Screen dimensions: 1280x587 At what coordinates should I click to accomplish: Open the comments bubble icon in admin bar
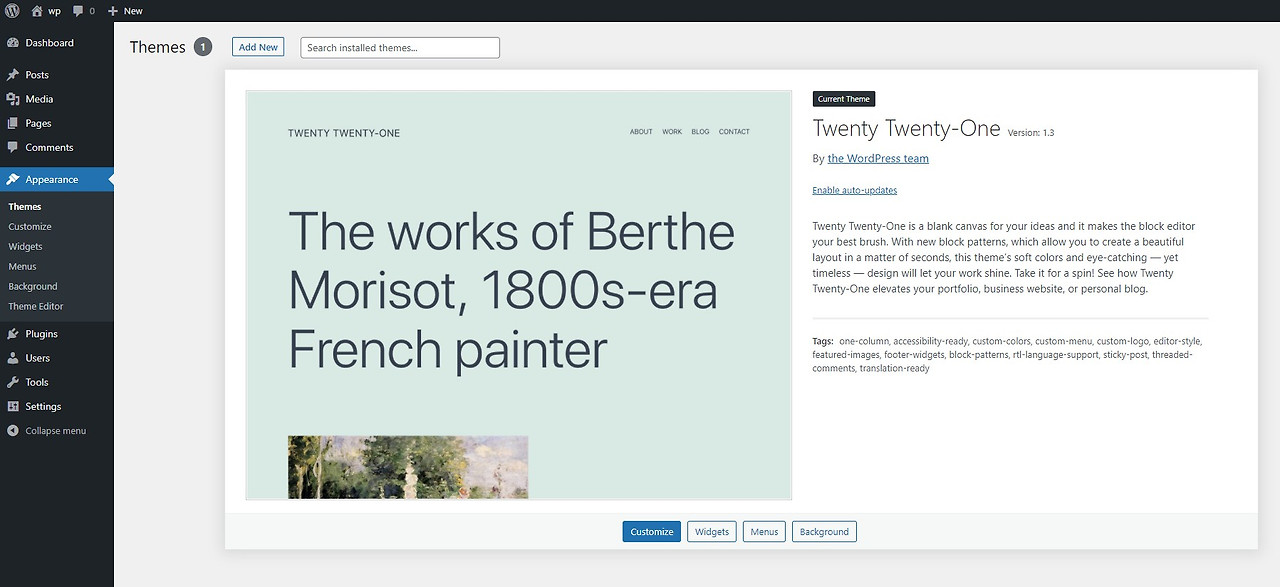78,11
